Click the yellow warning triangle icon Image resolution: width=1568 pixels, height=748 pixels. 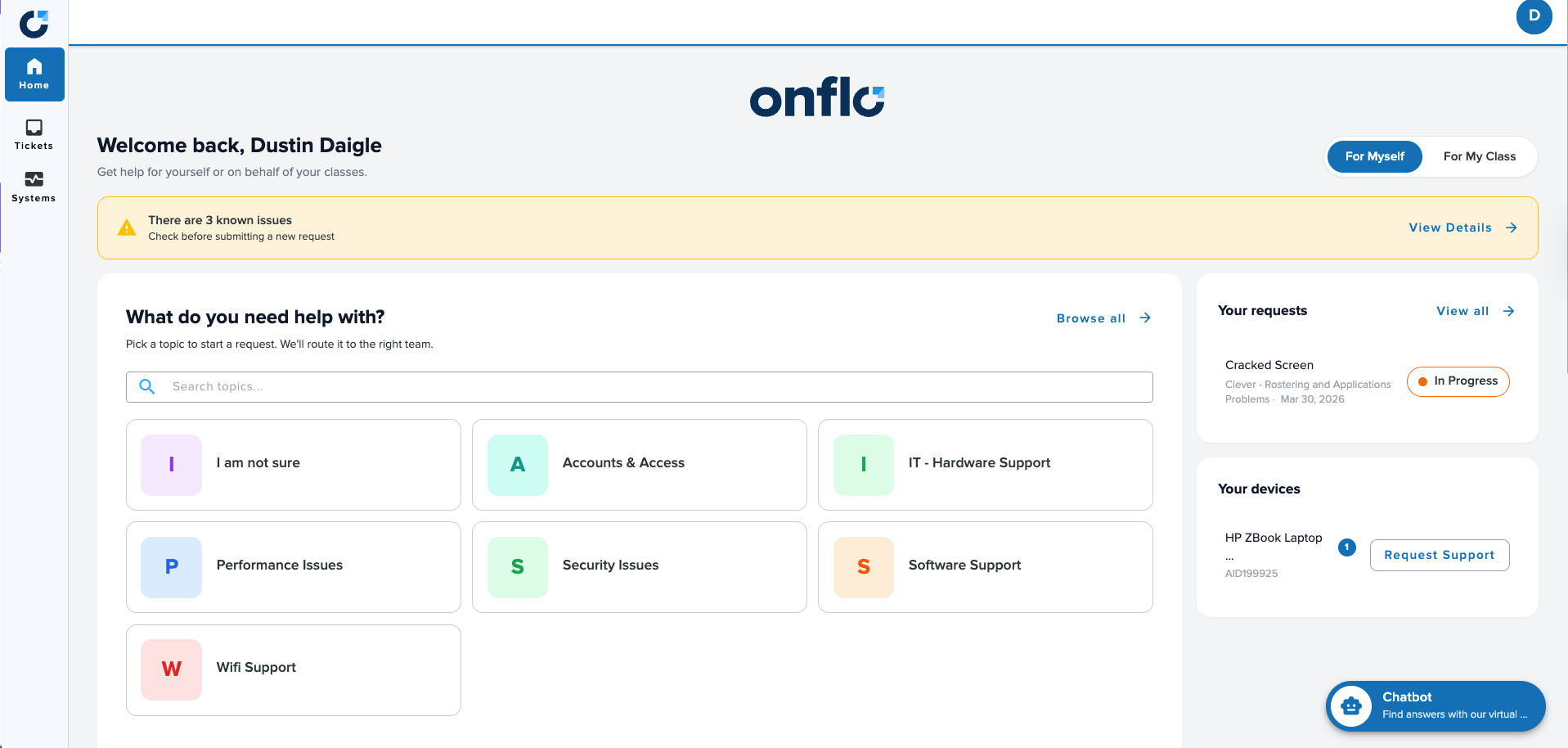[127, 228]
